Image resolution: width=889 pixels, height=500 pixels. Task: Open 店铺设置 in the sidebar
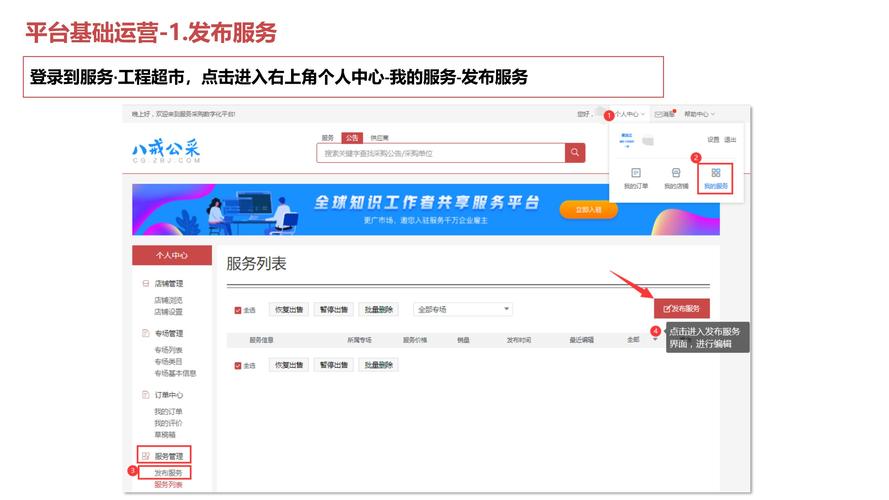tap(168, 312)
